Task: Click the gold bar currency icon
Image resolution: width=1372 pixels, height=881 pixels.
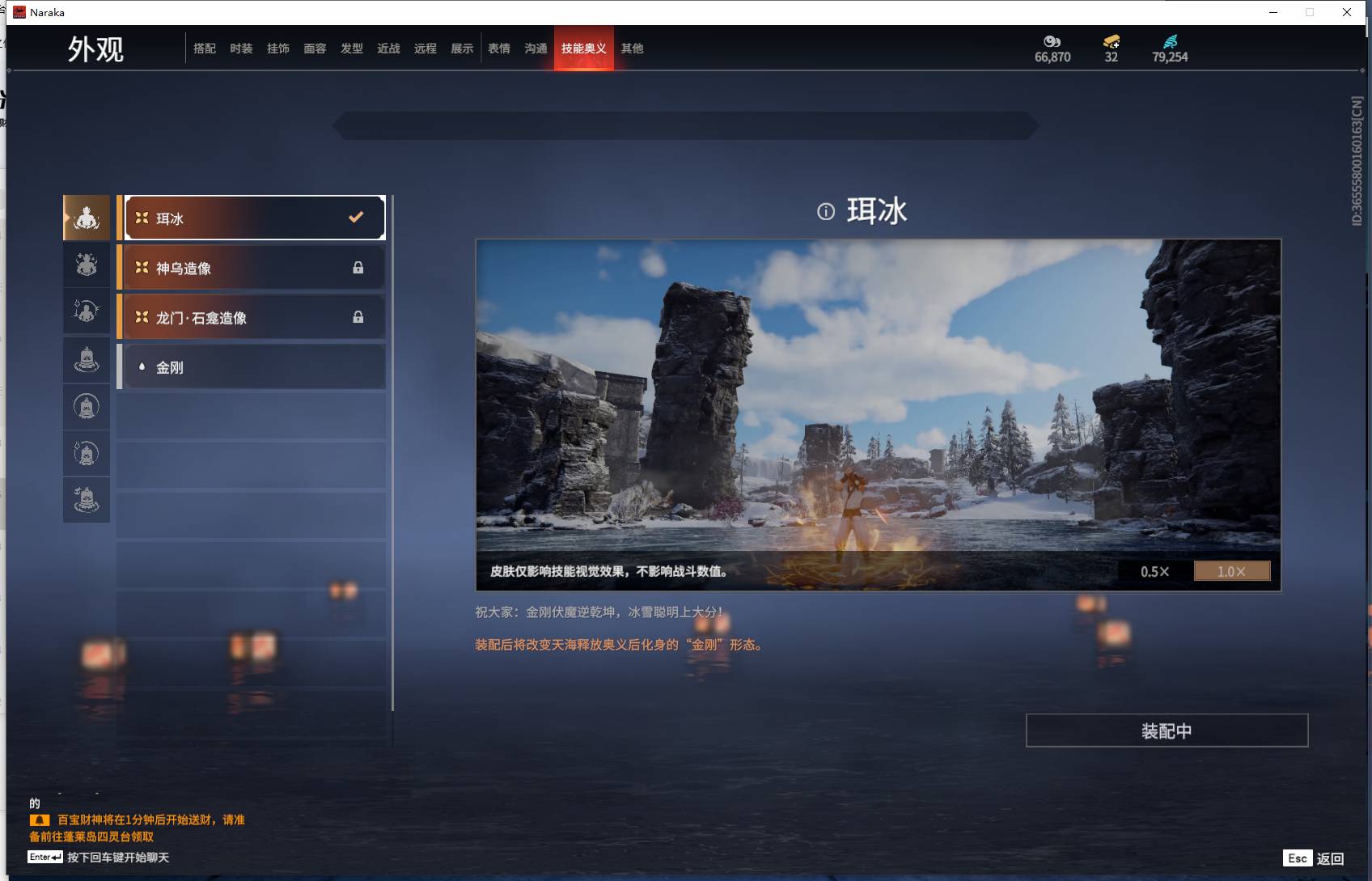Action: click(x=1112, y=41)
